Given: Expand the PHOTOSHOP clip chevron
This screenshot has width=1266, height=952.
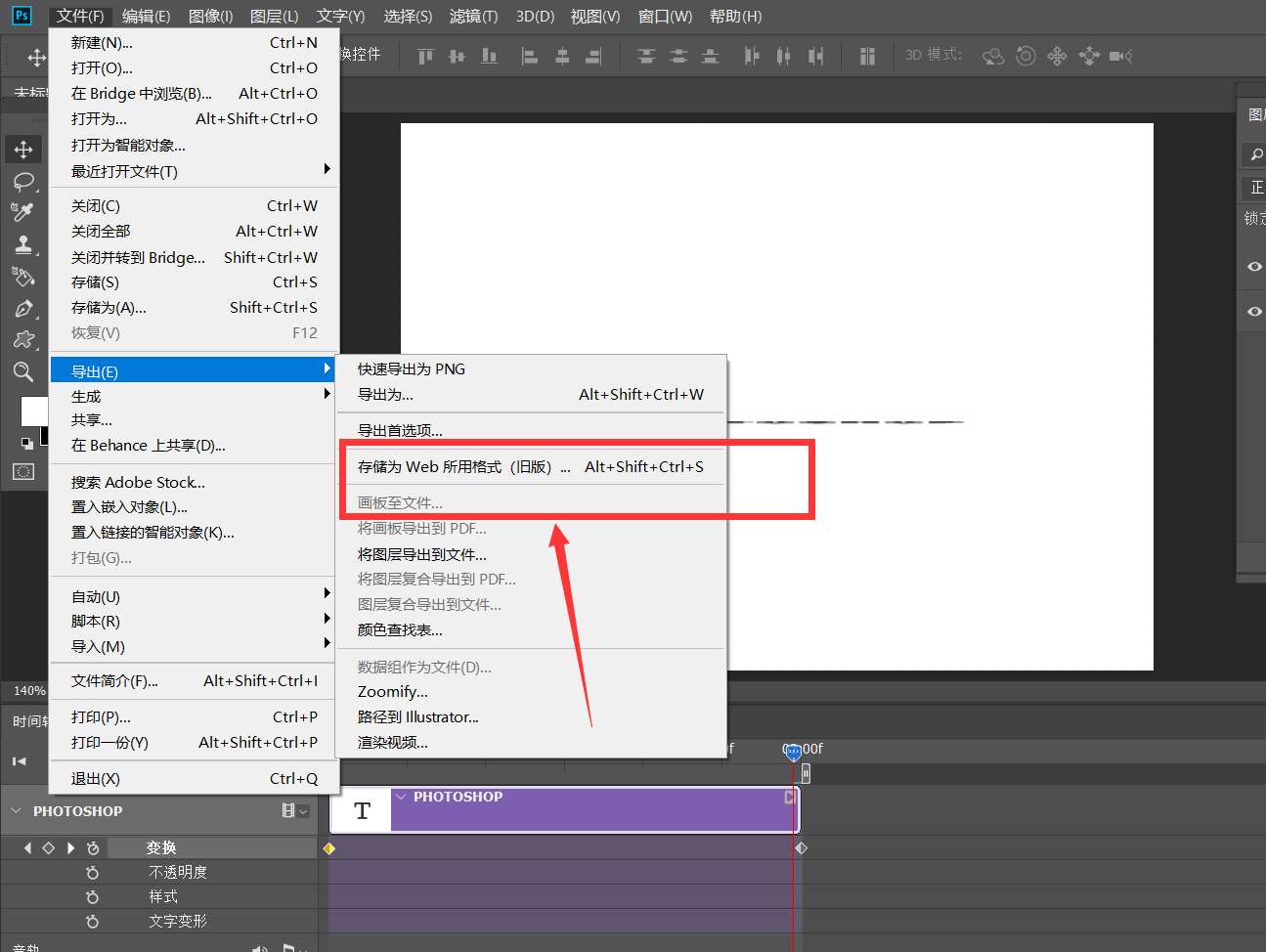Looking at the screenshot, I should click(401, 797).
